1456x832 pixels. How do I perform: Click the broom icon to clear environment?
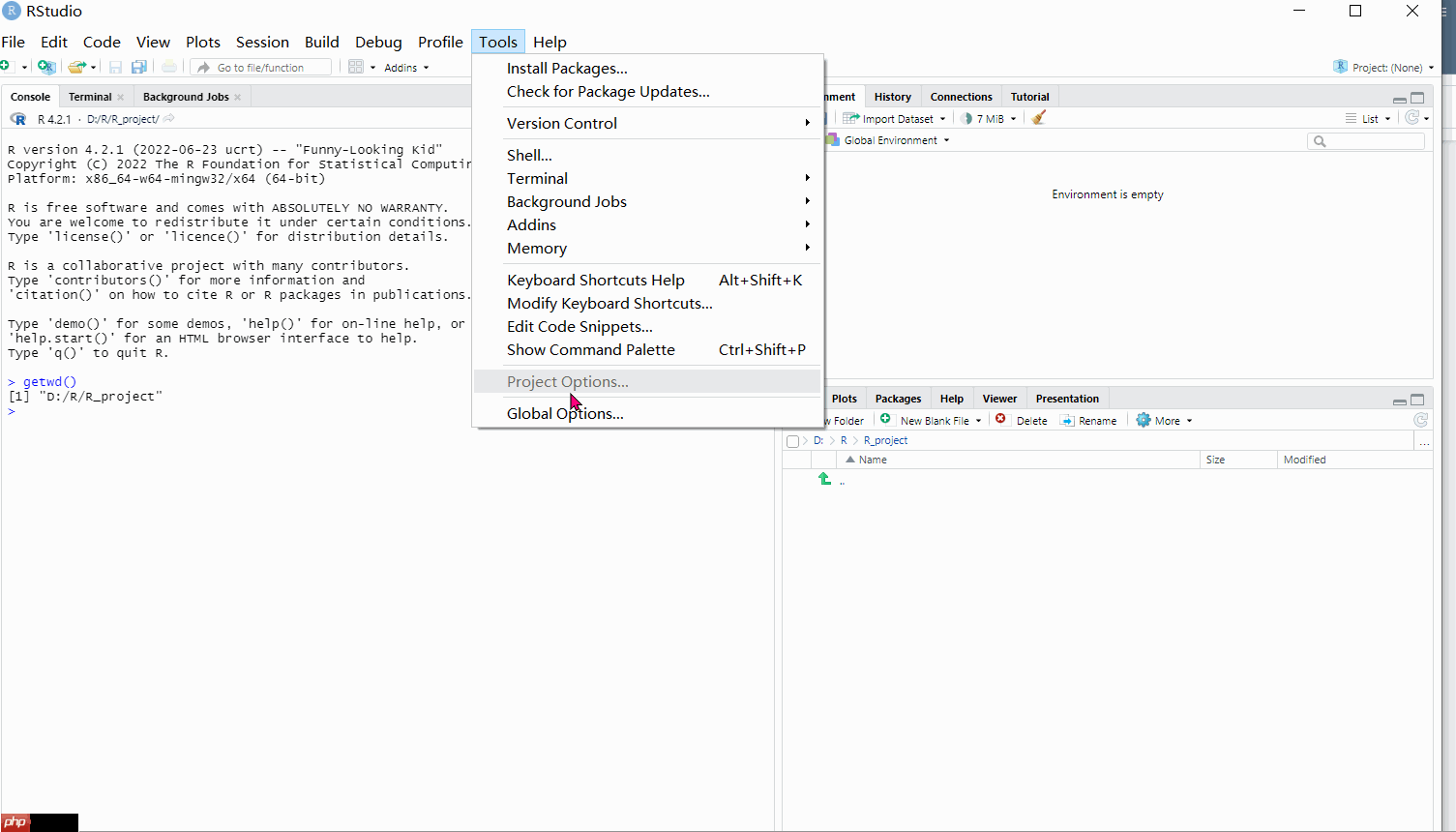tap(1038, 118)
